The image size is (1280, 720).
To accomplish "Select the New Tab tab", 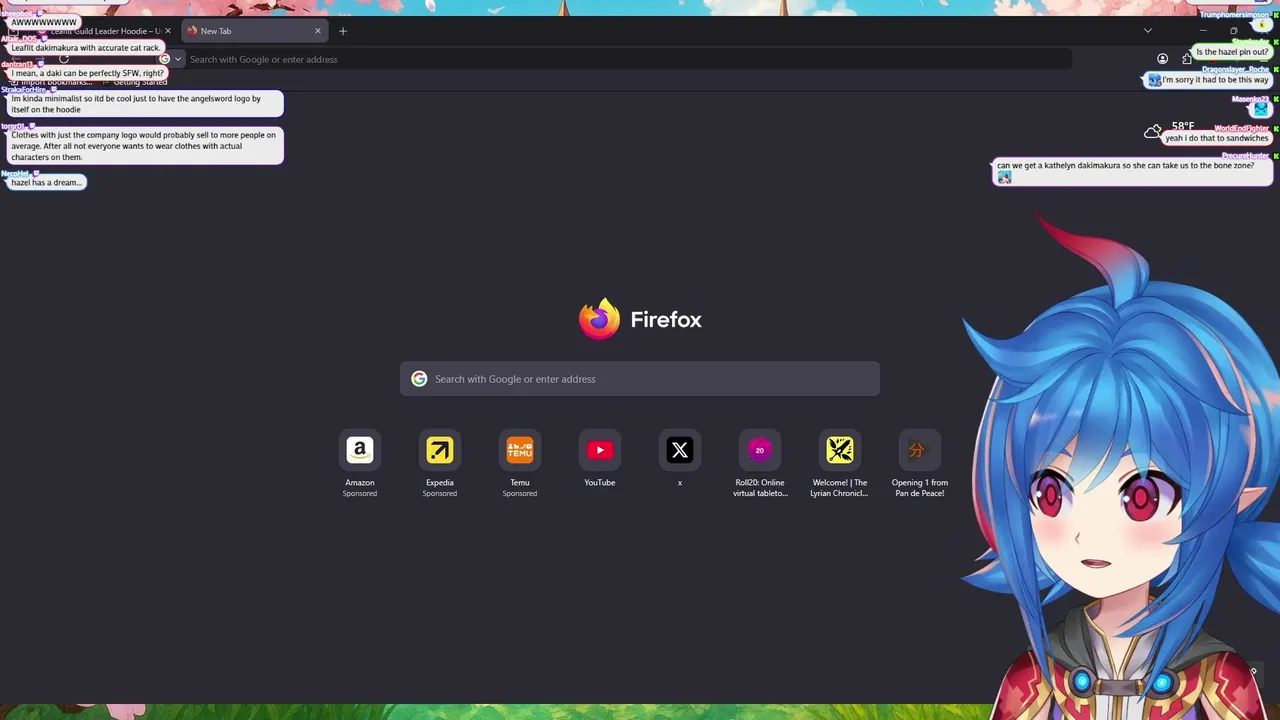I will 254,31.
